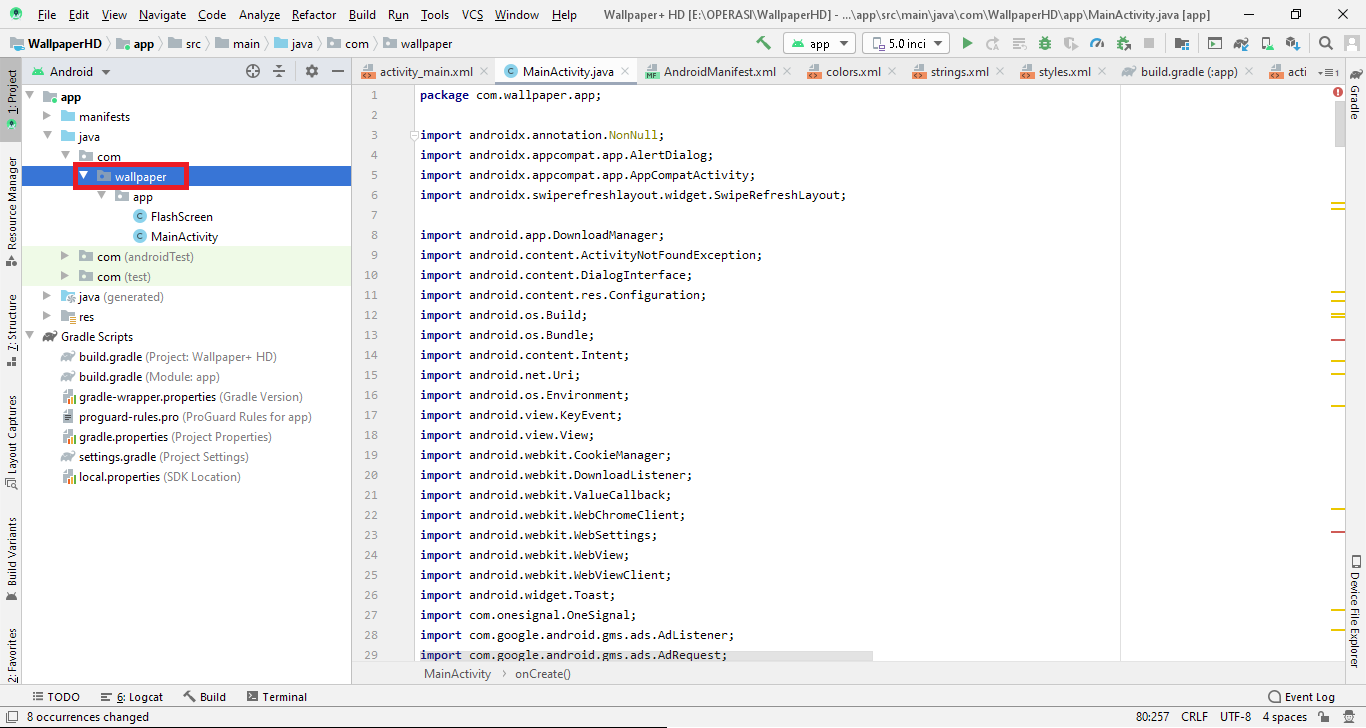Toggle the 1: Project tool window

click(x=11, y=100)
